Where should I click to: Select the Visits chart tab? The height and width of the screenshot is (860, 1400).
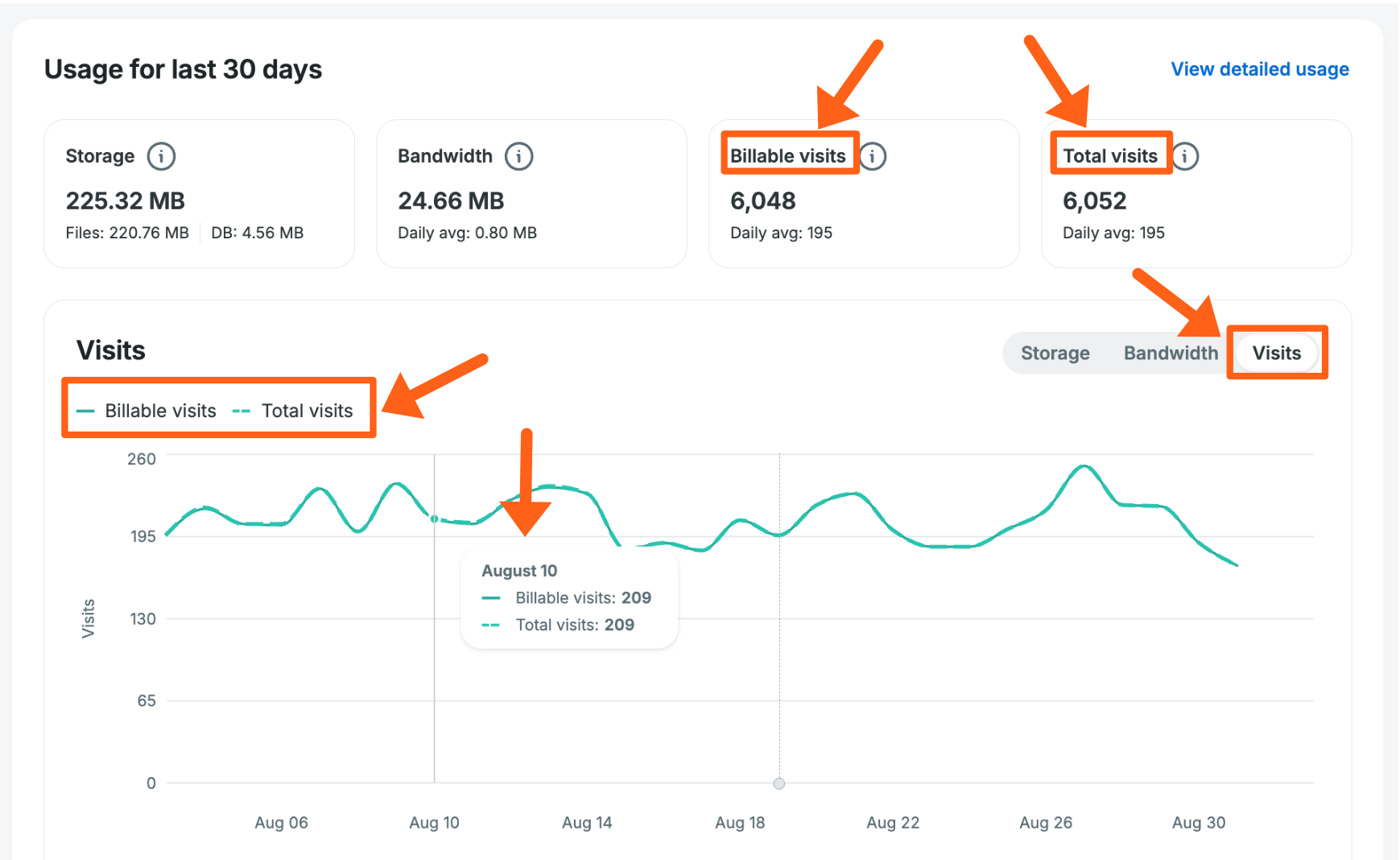[1276, 354]
